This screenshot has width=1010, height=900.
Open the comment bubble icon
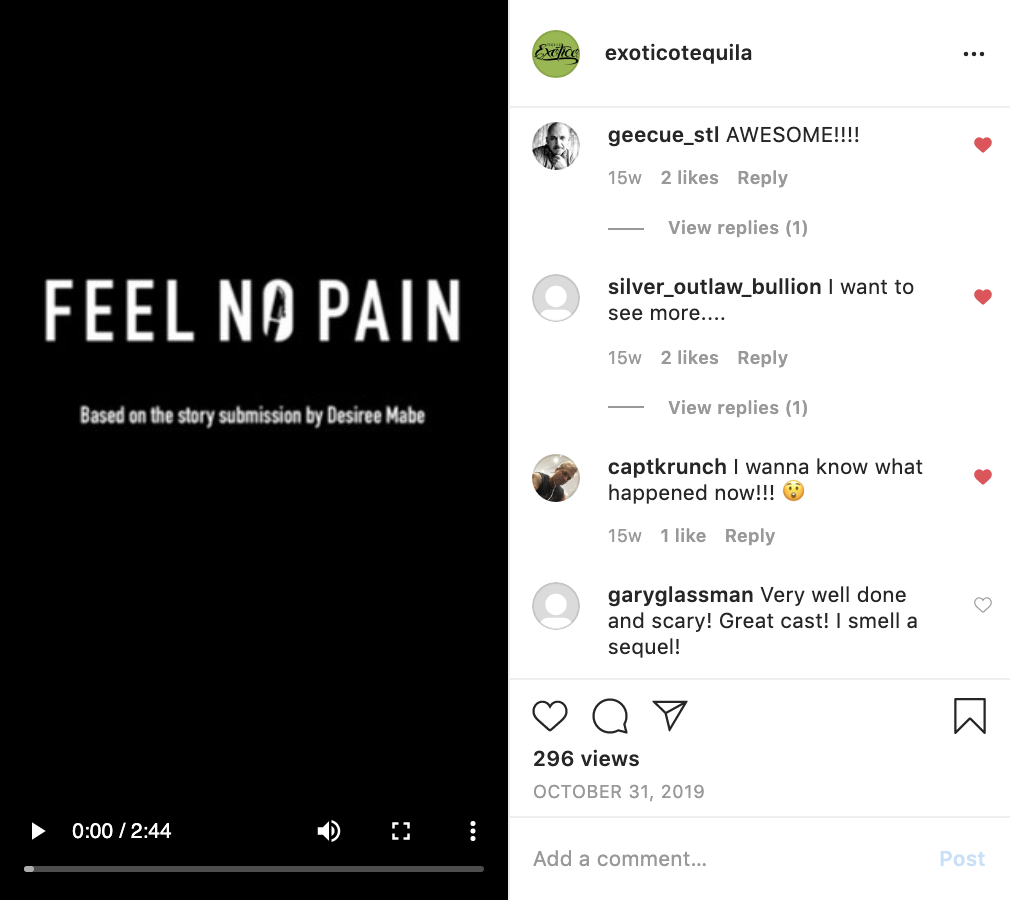(x=610, y=716)
